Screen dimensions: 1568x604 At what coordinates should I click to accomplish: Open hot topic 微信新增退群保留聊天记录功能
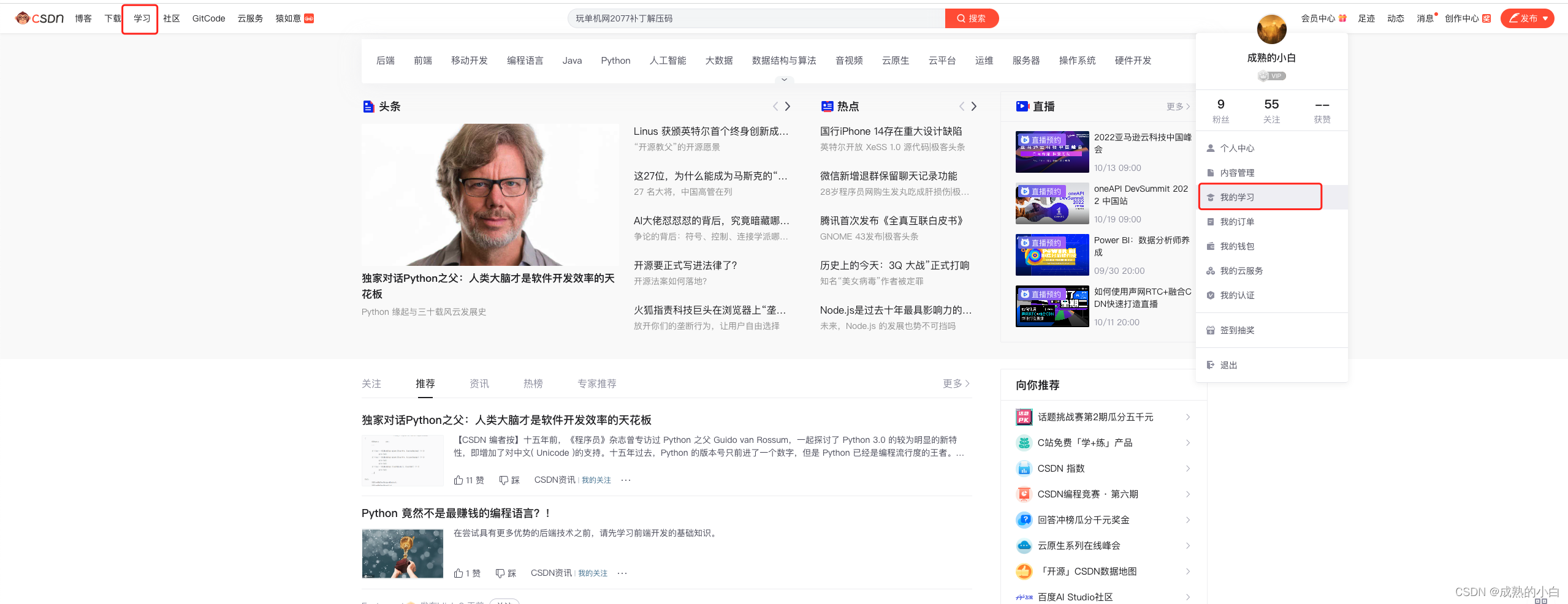[x=889, y=176]
